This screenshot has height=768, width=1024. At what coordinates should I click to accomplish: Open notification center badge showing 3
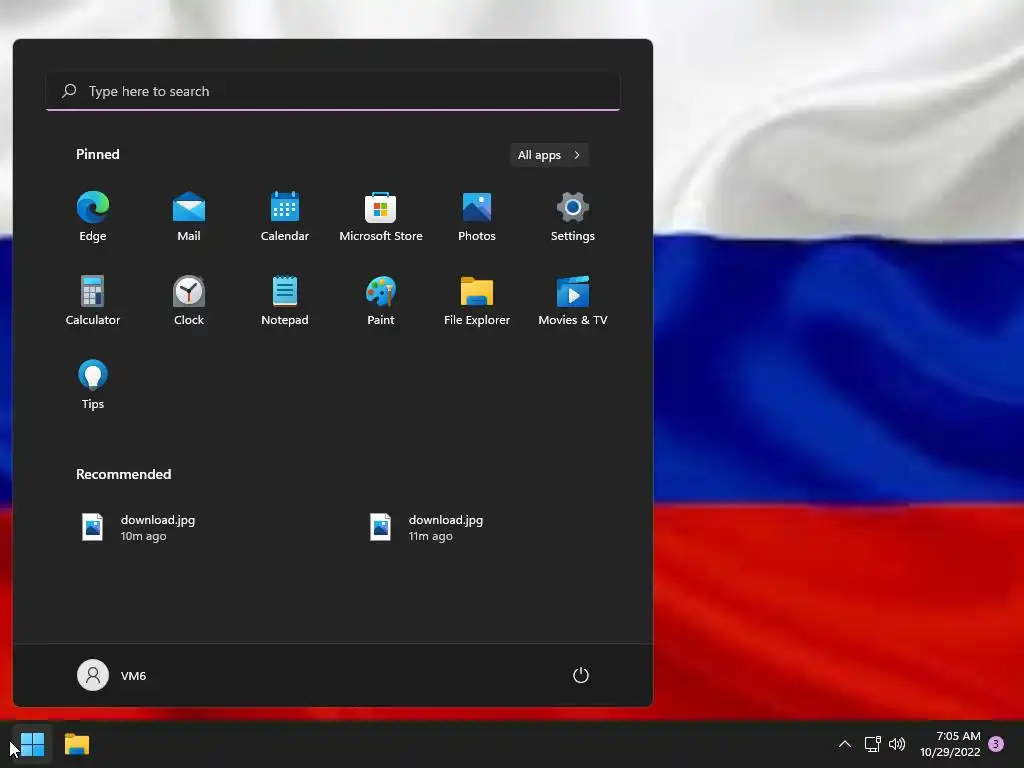(996, 744)
